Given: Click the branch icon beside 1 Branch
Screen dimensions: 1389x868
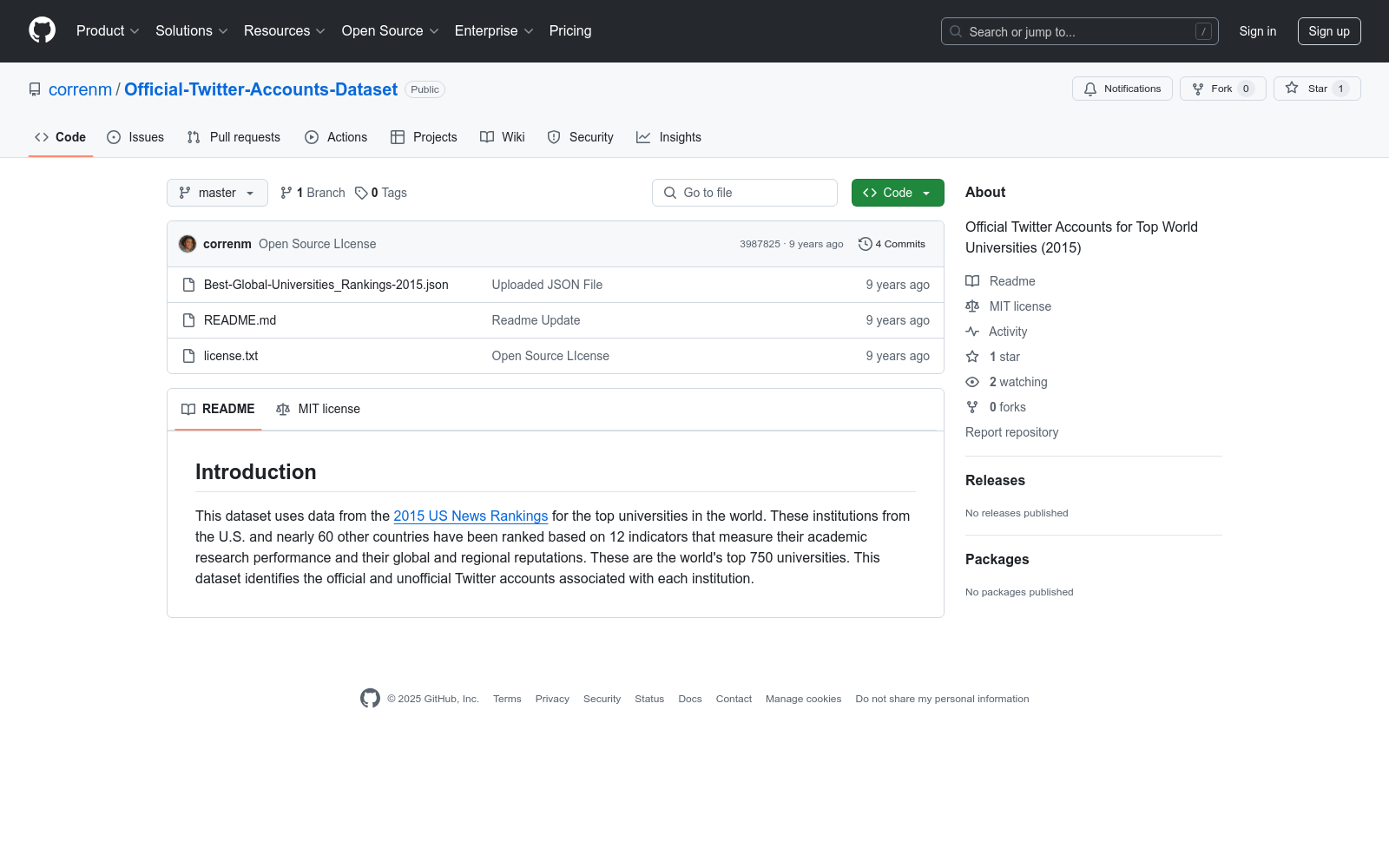Looking at the screenshot, I should tap(286, 193).
